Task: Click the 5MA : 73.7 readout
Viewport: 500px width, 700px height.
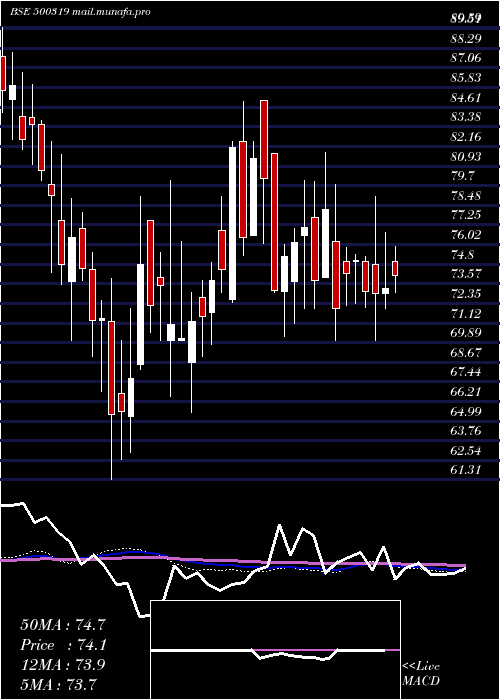Action: (58, 684)
